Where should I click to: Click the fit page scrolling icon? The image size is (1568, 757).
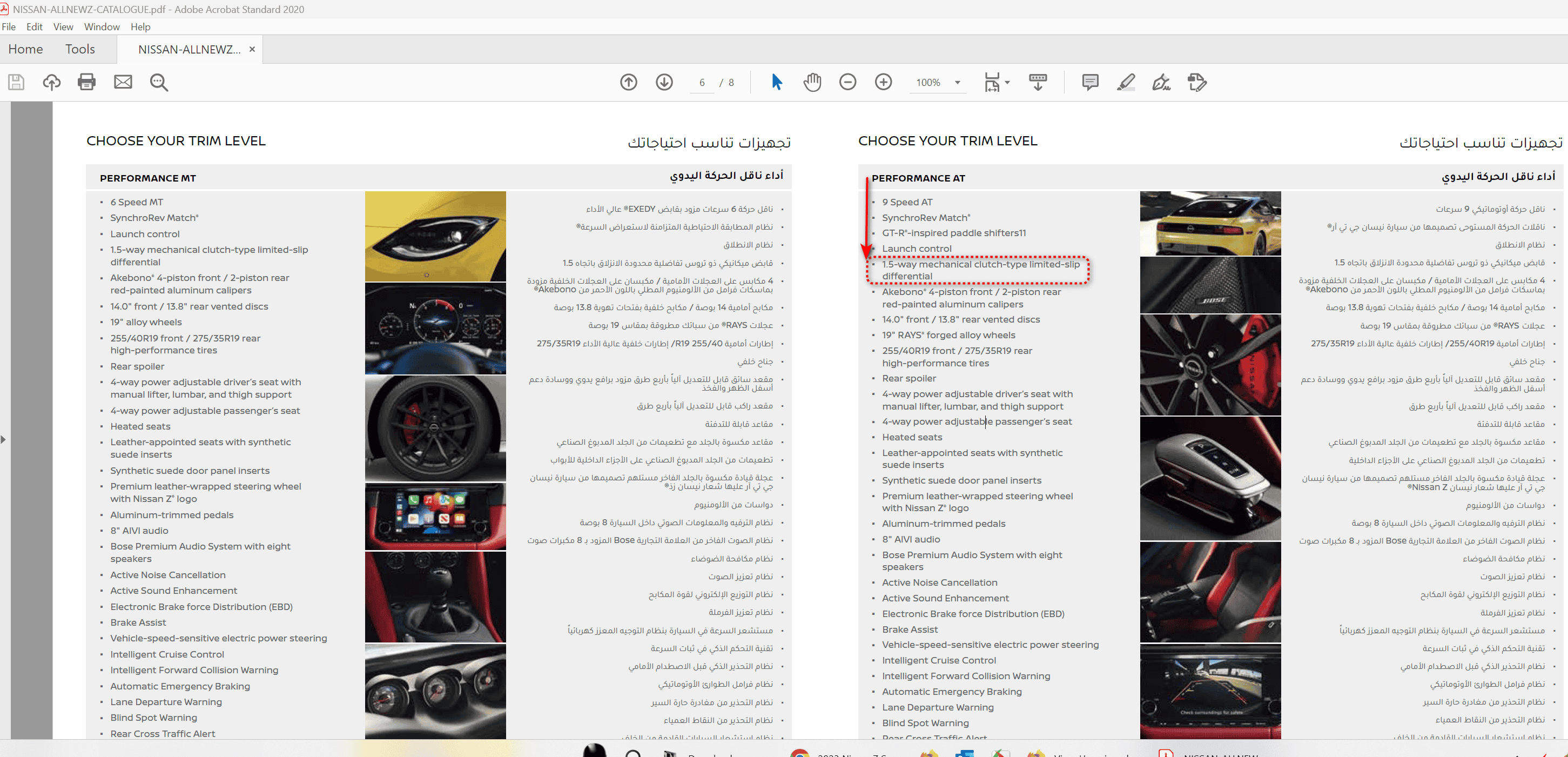(992, 82)
